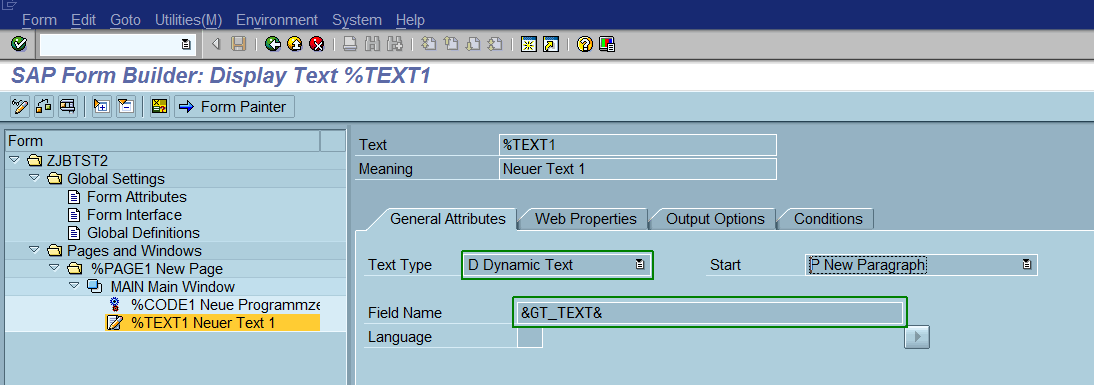Open the Utilities(M) menu
Viewport: 1094px width, 385px height.
(x=188, y=20)
